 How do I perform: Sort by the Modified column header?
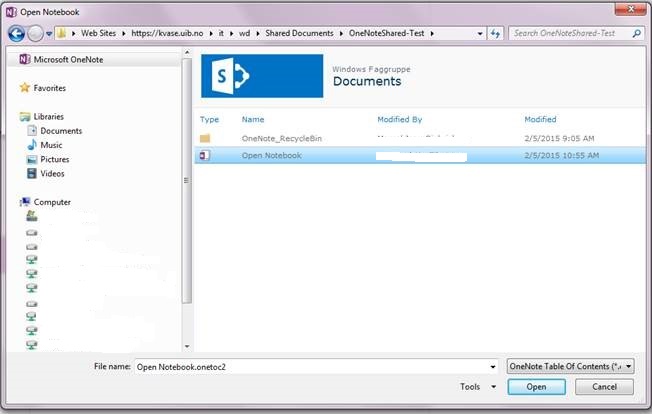tap(540, 120)
